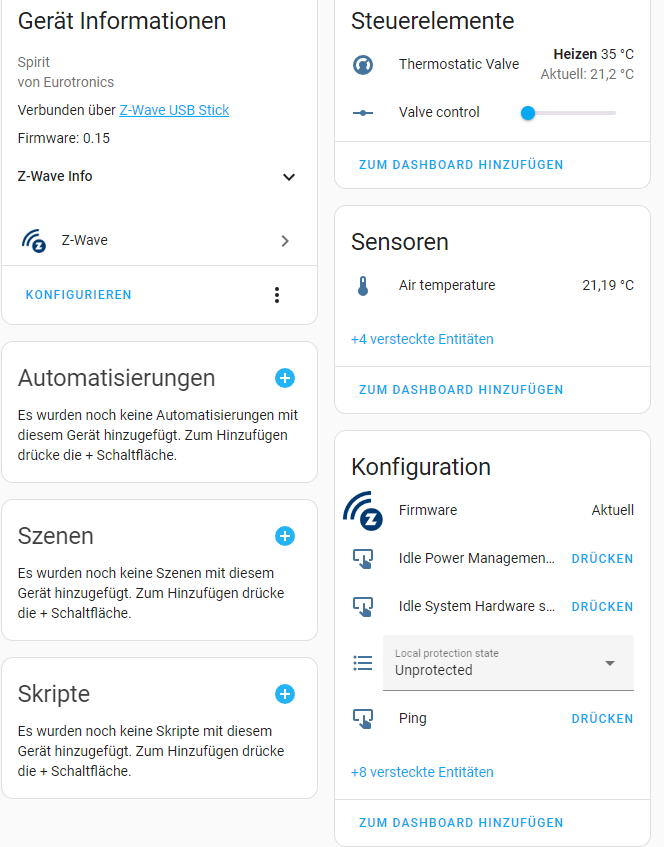Click the plus icon next to Skripte

285,694
